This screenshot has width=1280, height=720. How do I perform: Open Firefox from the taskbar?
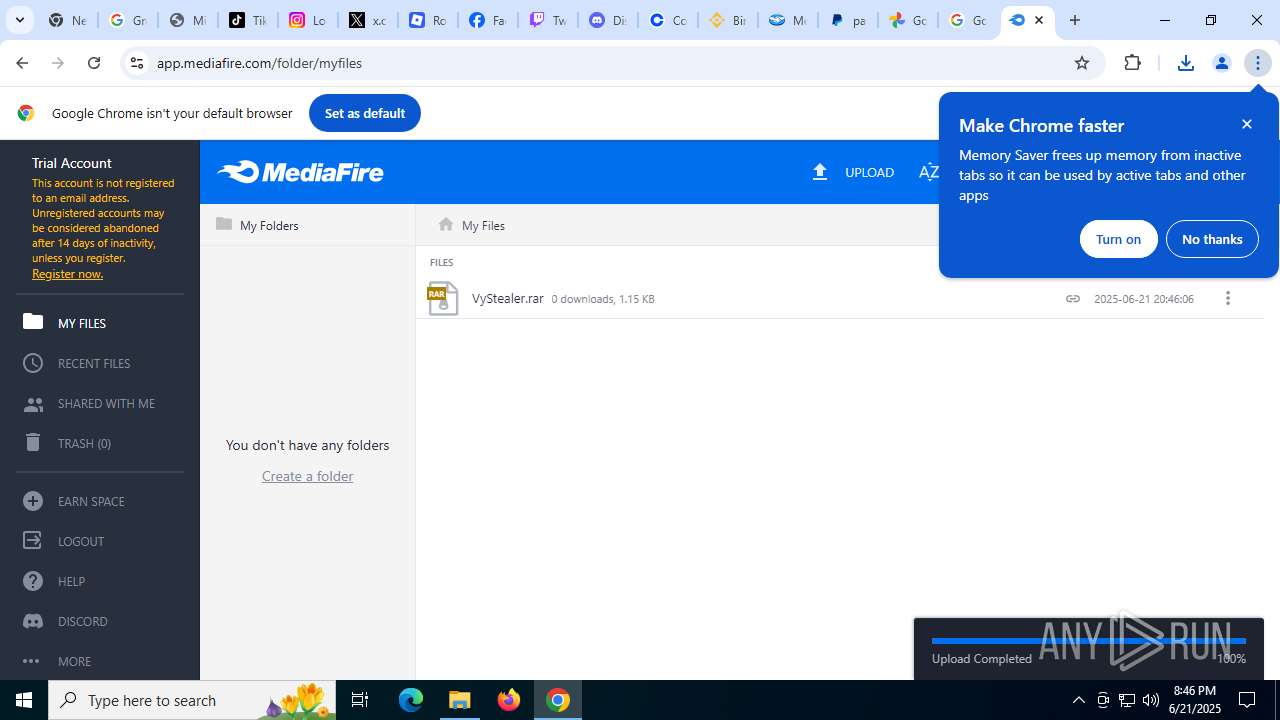tap(509, 700)
